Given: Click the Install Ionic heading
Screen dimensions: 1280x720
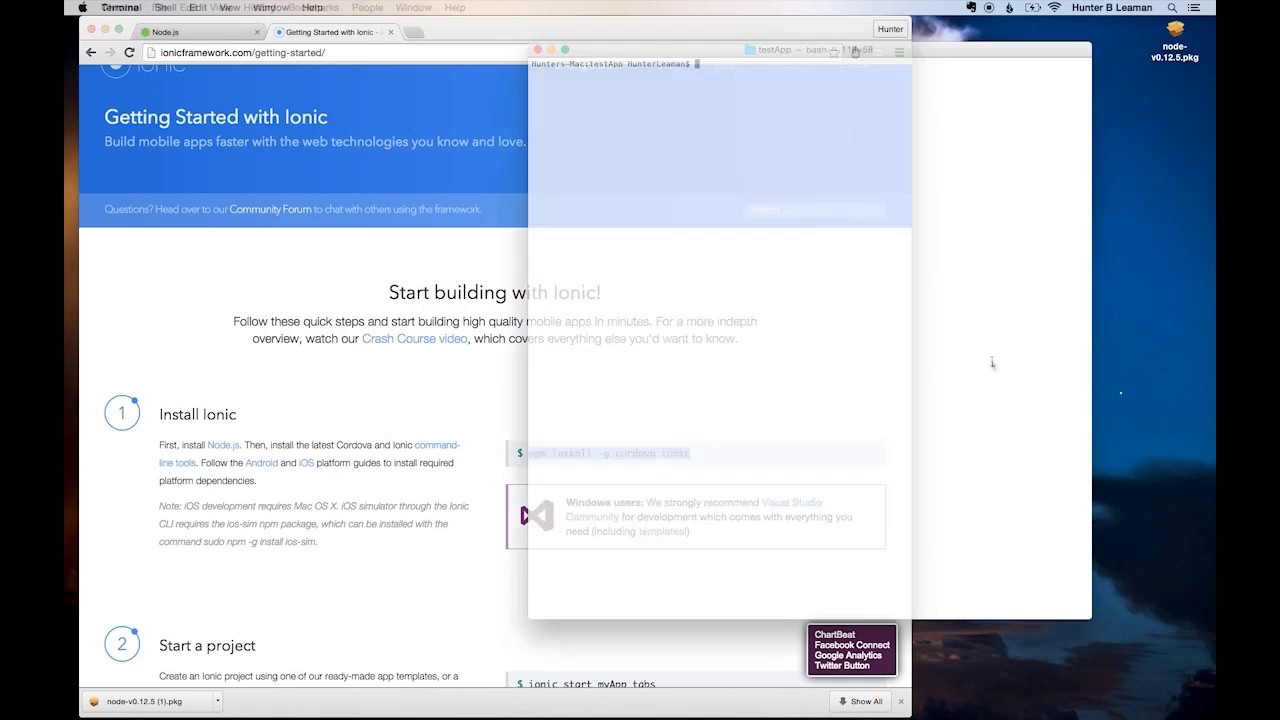Looking at the screenshot, I should point(198,414).
